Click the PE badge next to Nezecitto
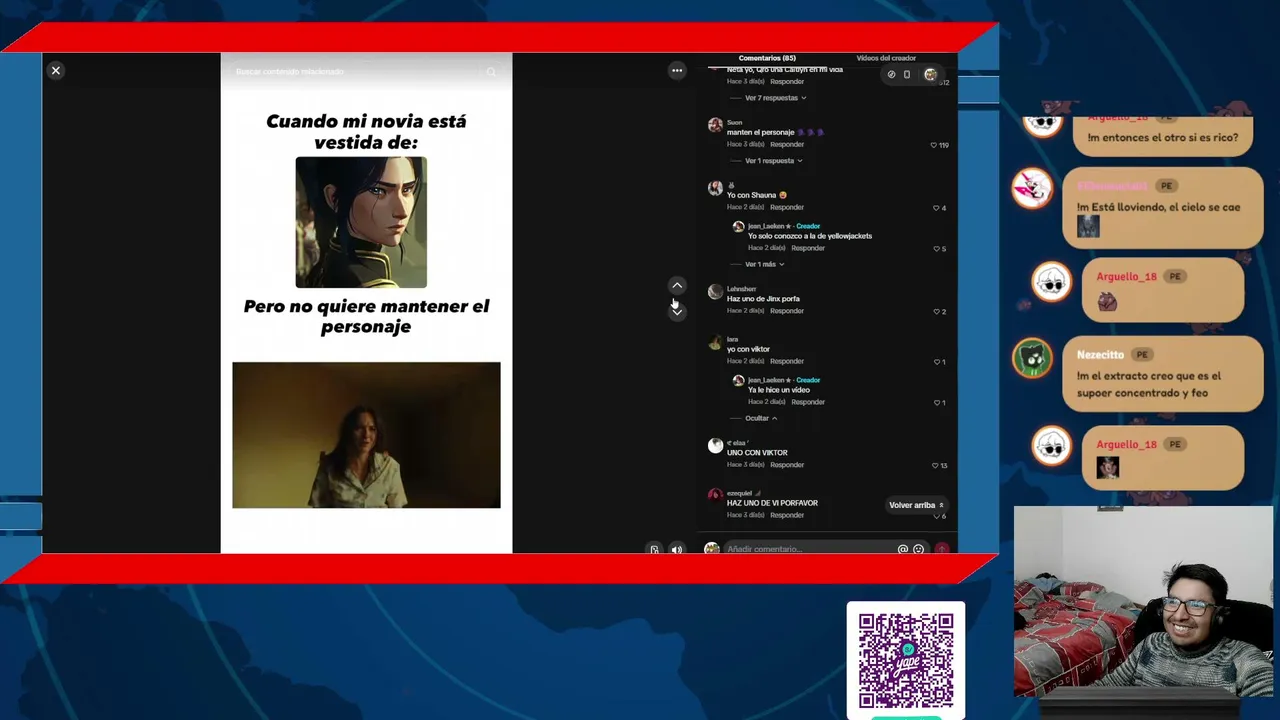Screen dimensions: 1280x720 pyautogui.click(x=1142, y=355)
